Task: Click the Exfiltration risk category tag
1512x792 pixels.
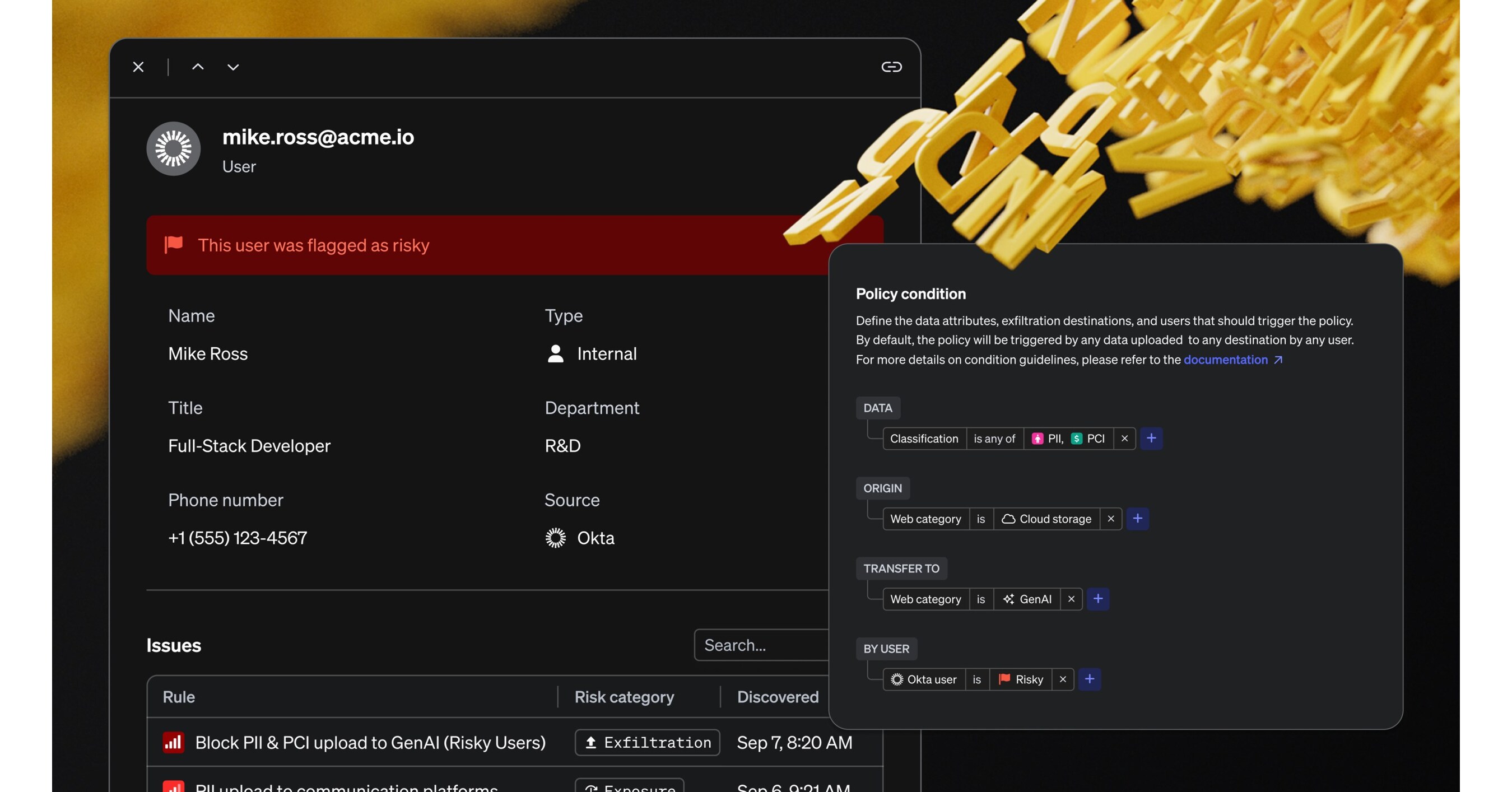Action: 648,743
